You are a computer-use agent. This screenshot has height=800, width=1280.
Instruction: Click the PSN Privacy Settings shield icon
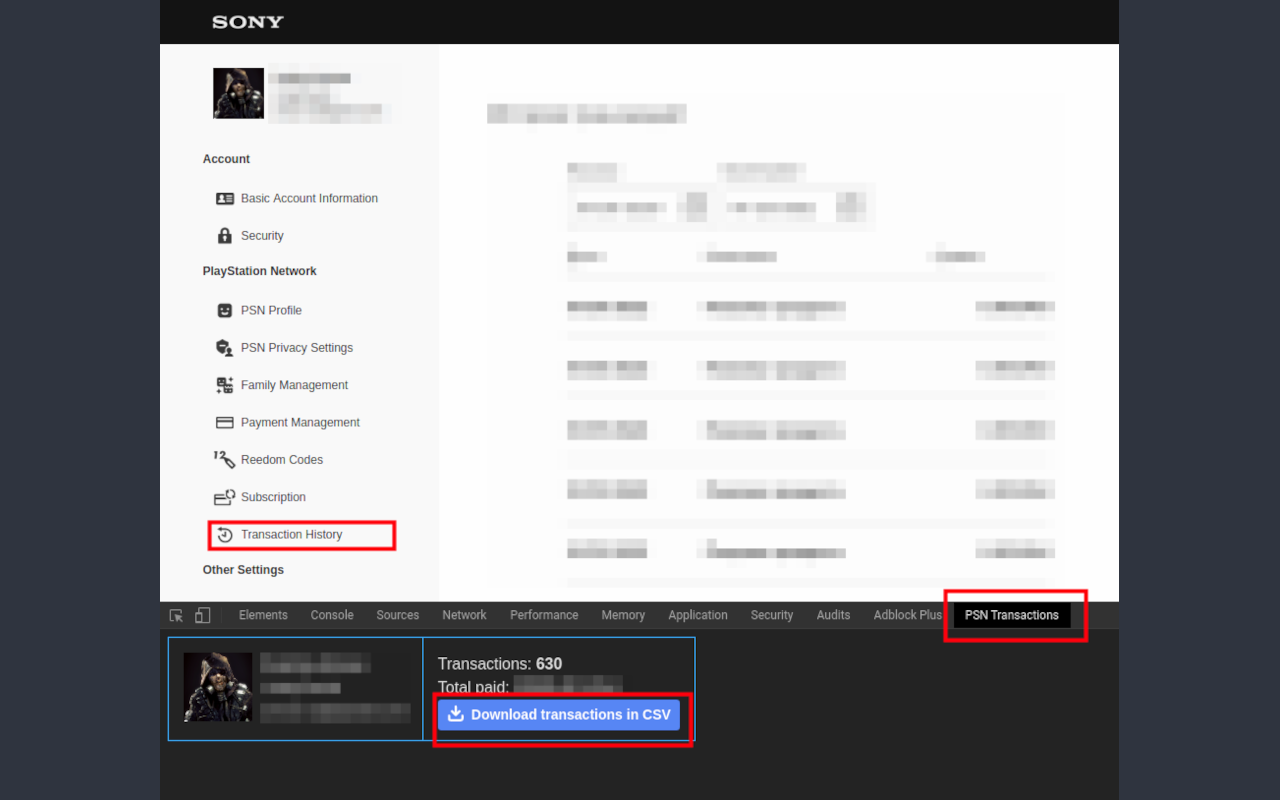pos(225,348)
